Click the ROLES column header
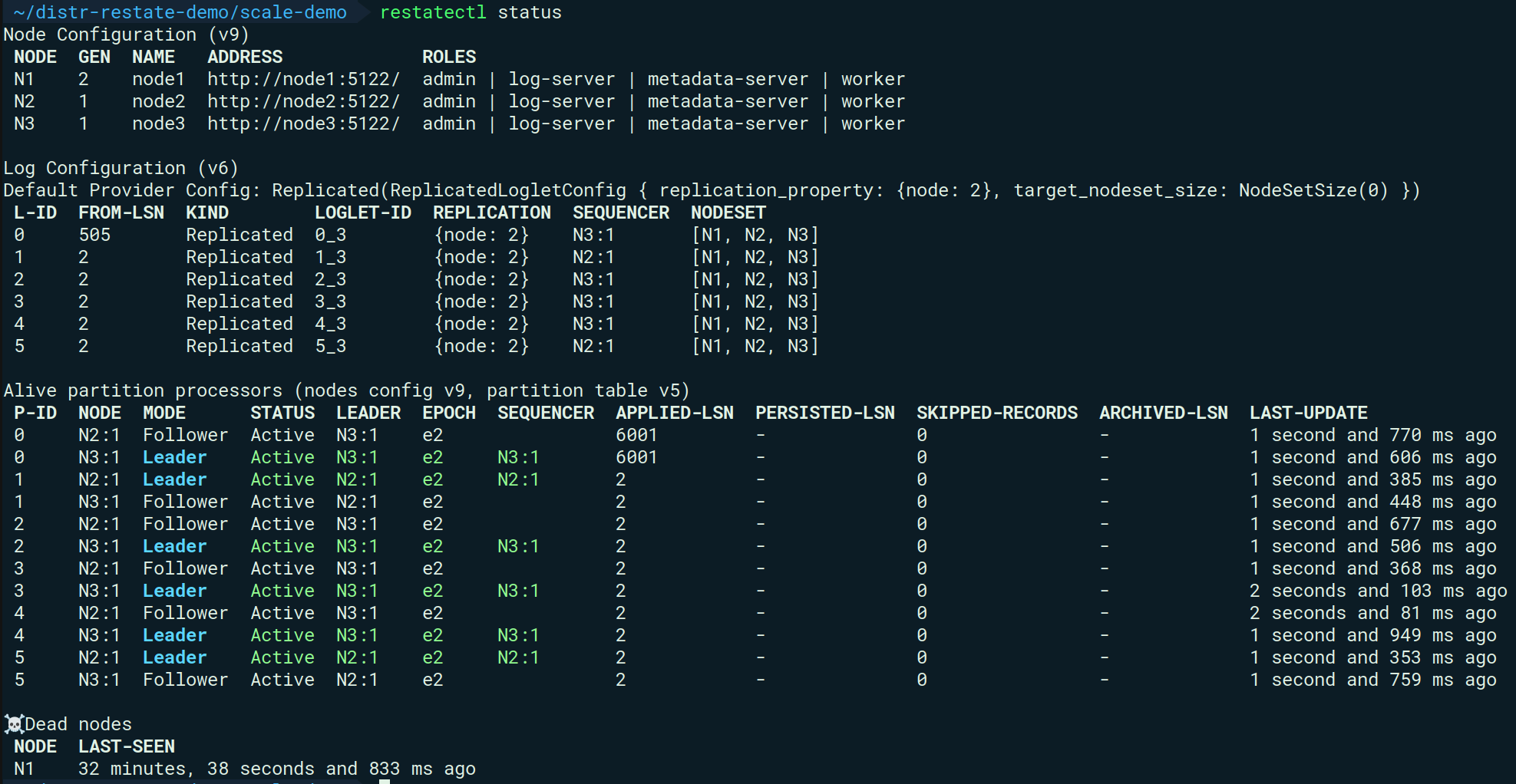This screenshot has width=1516, height=784. [449, 57]
